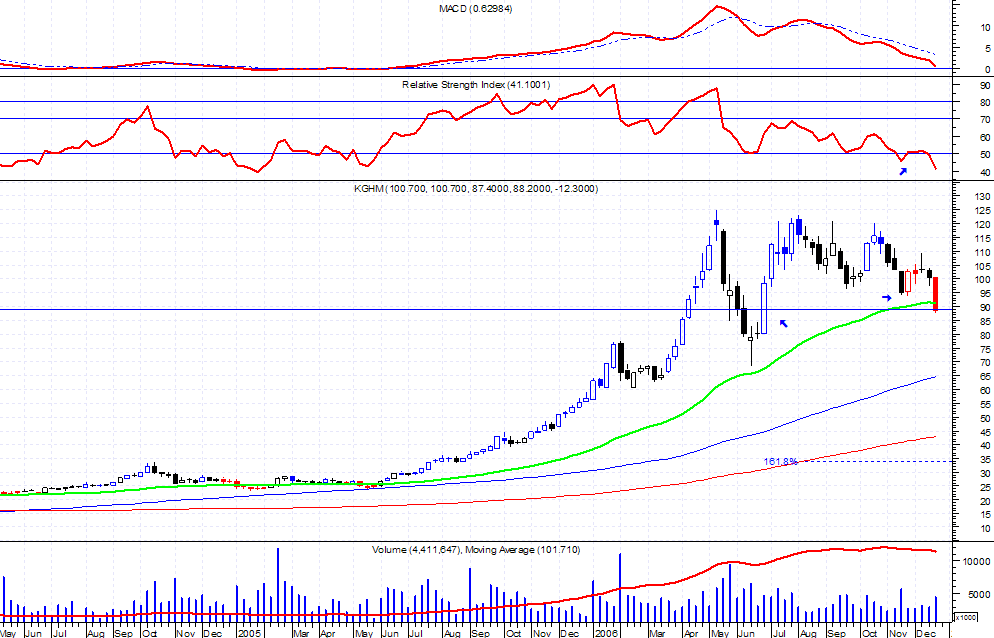
Task: Click the 5 value on MACD axis
Action: point(988,49)
